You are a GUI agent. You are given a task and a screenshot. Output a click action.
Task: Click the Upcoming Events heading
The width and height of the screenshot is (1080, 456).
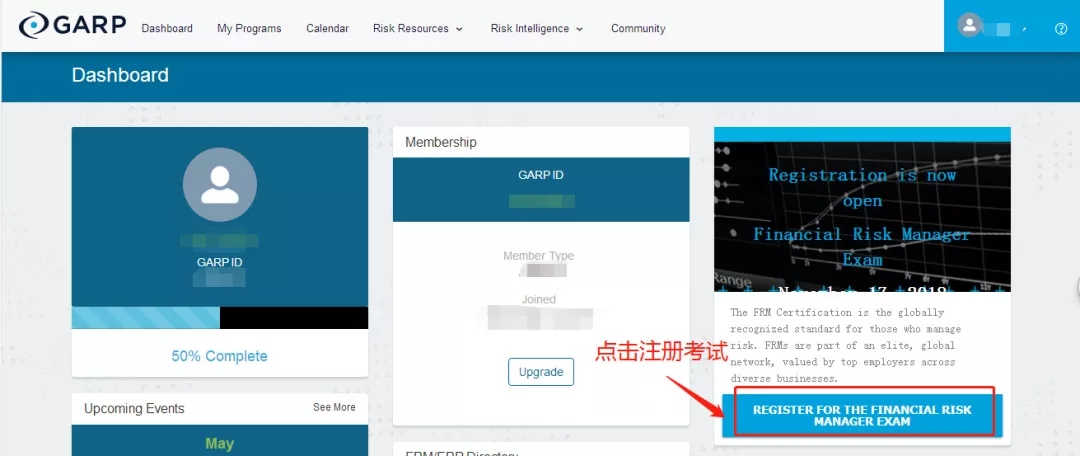(134, 408)
